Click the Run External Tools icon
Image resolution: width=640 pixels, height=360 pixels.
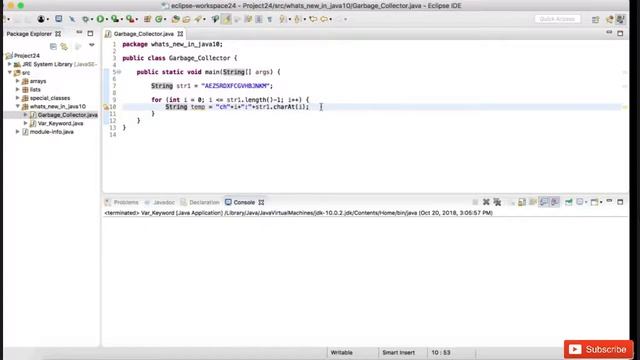tap(130, 19)
